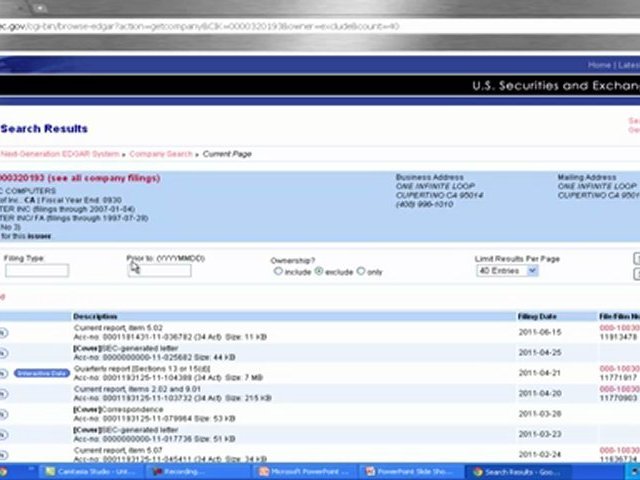Switch to PowerPoint Slide Show taskbar item
This screenshot has height=480, width=640.
tap(410, 472)
